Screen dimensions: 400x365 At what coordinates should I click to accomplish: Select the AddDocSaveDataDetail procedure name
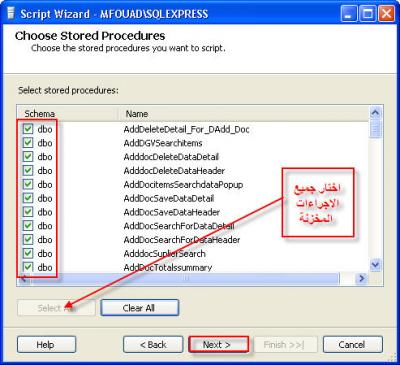coord(169,199)
